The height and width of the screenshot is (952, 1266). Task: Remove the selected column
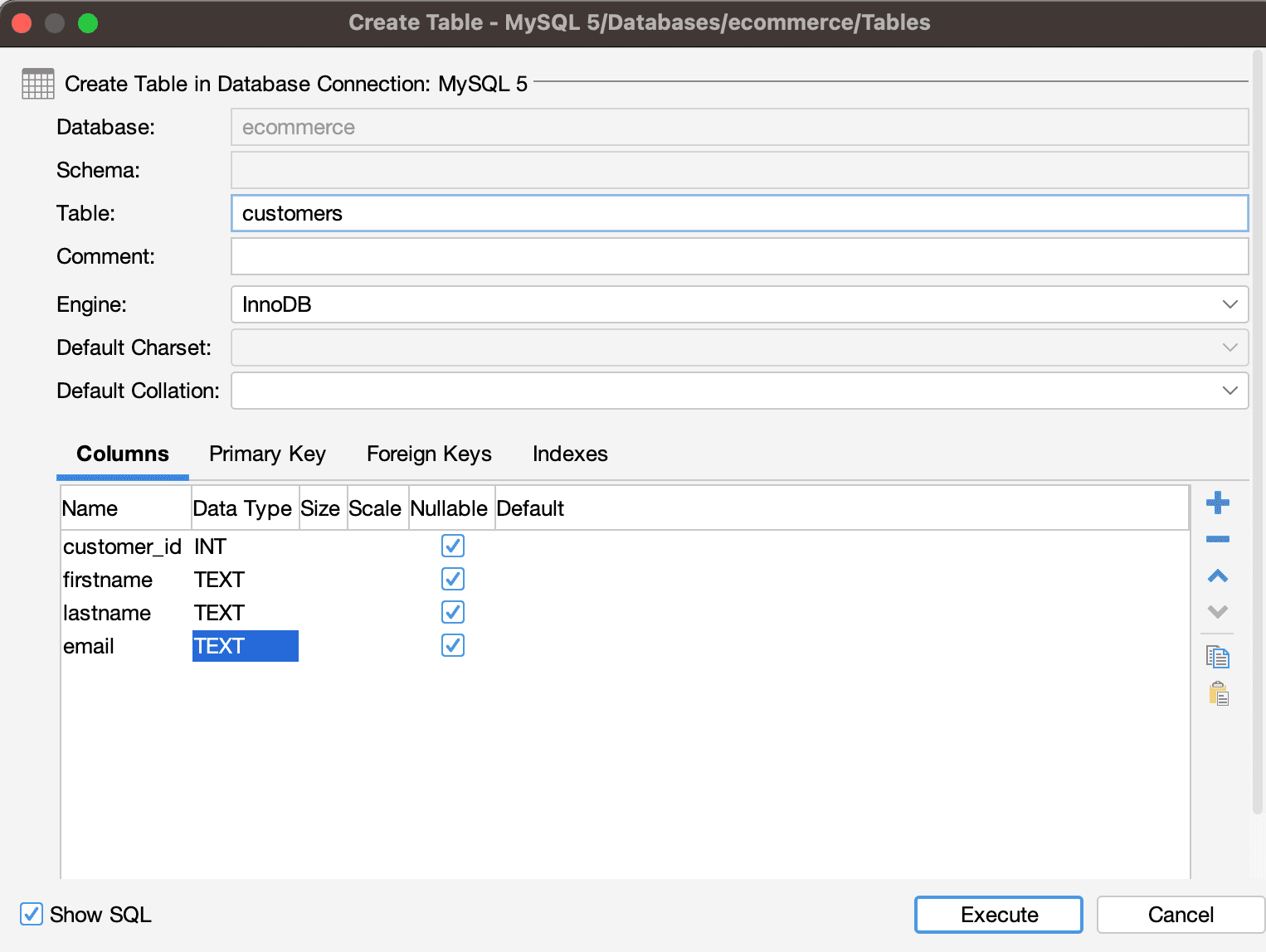click(1218, 539)
